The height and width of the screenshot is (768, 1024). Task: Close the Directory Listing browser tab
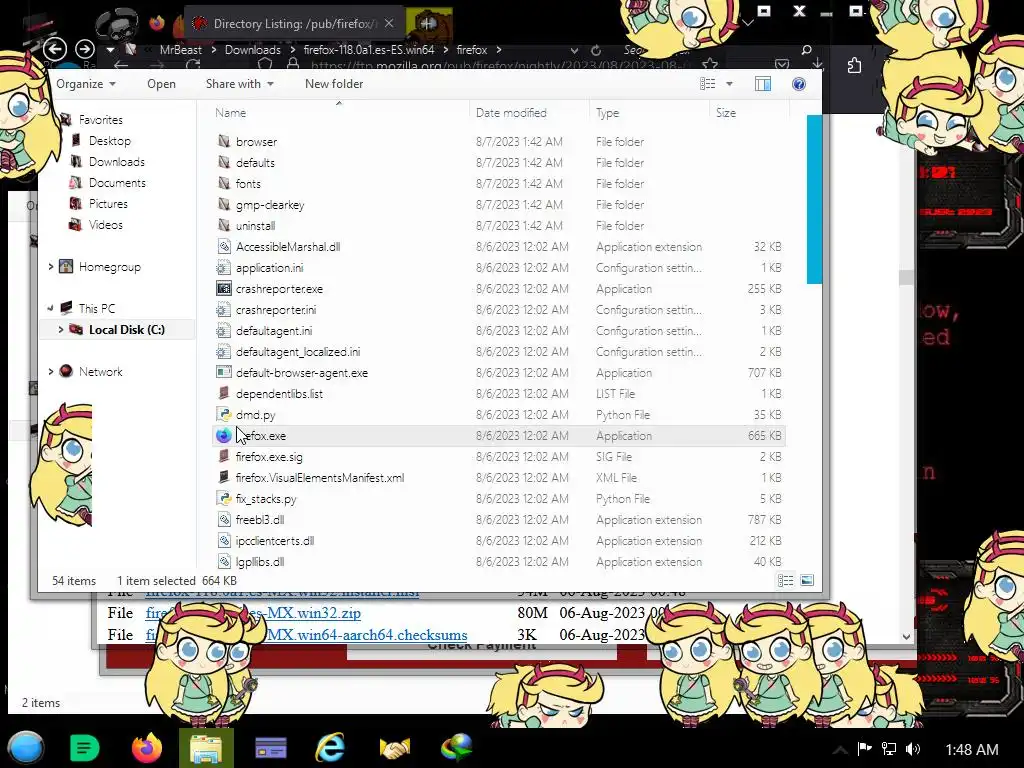(389, 23)
